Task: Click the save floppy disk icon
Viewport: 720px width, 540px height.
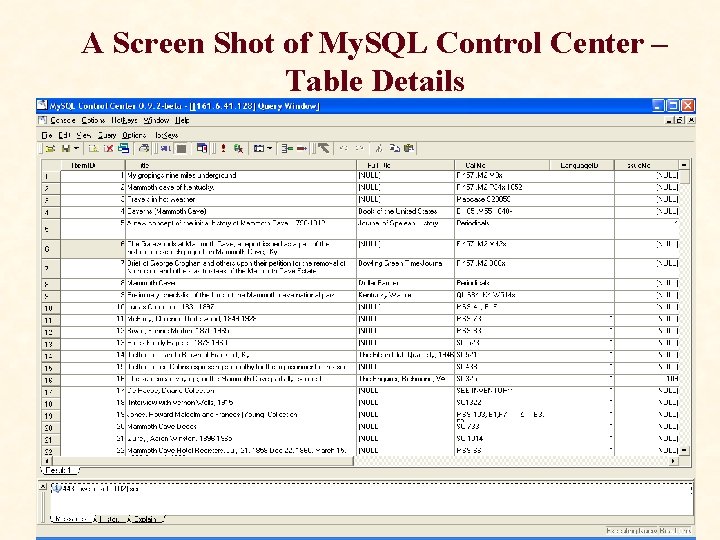Action: point(66,148)
